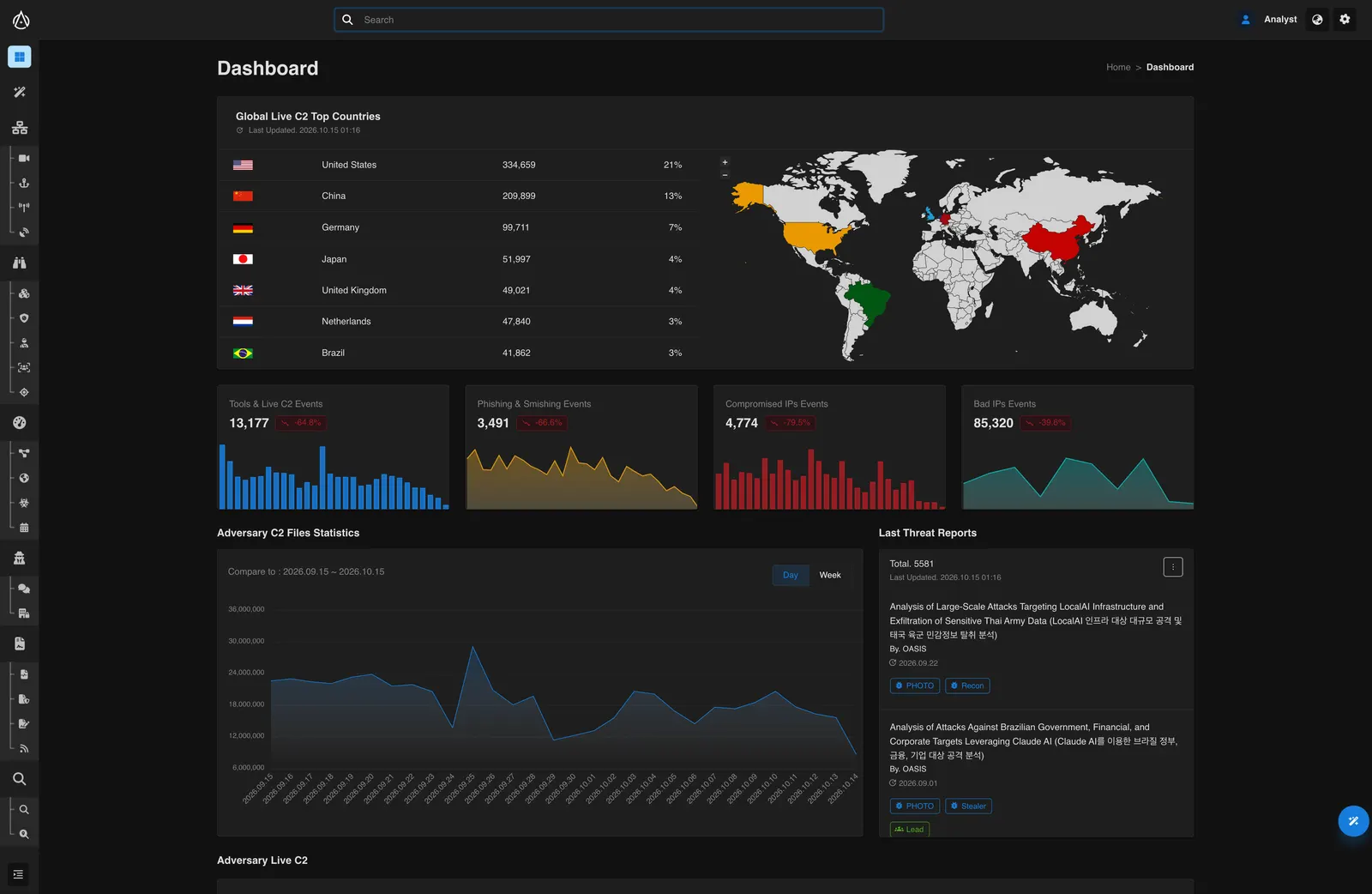Collapse sidebar with bottom indent icon
Screen dimensions: 1372x894
19,874
